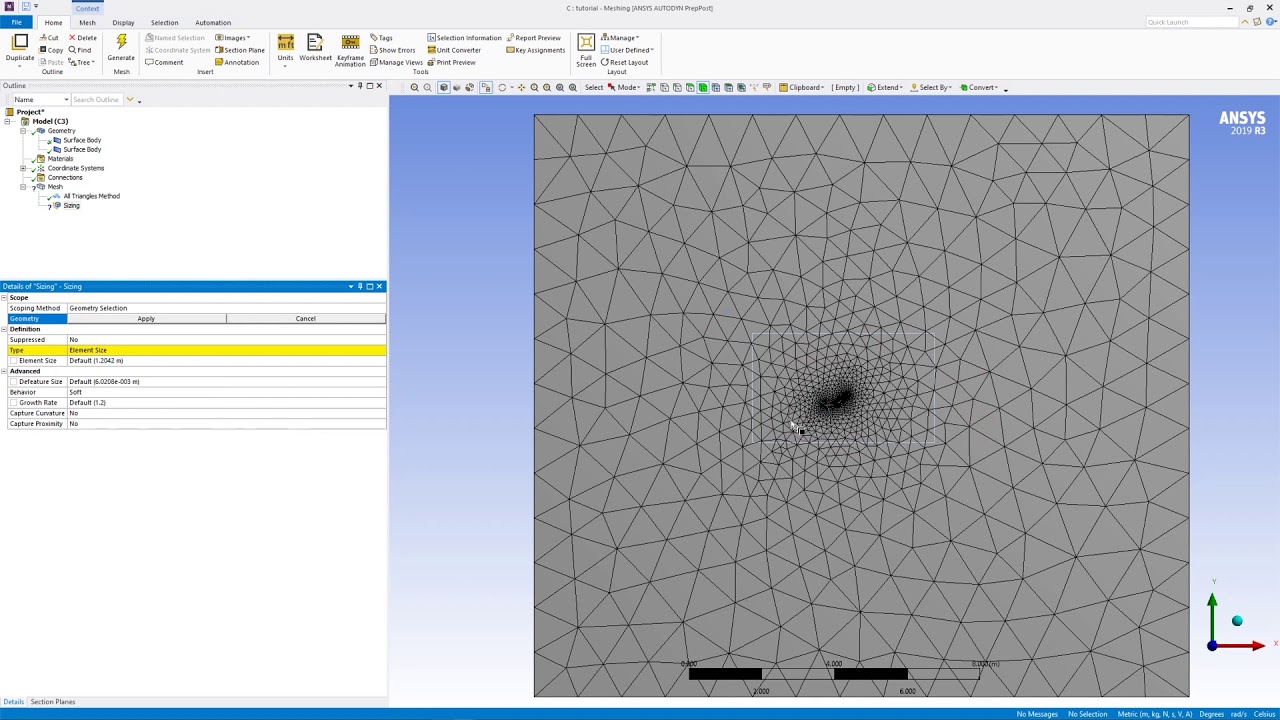The width and height of the screenshot is (1280, 720).
Task: Click Apply for Geometry scope
Action: [x=146, y=318]
